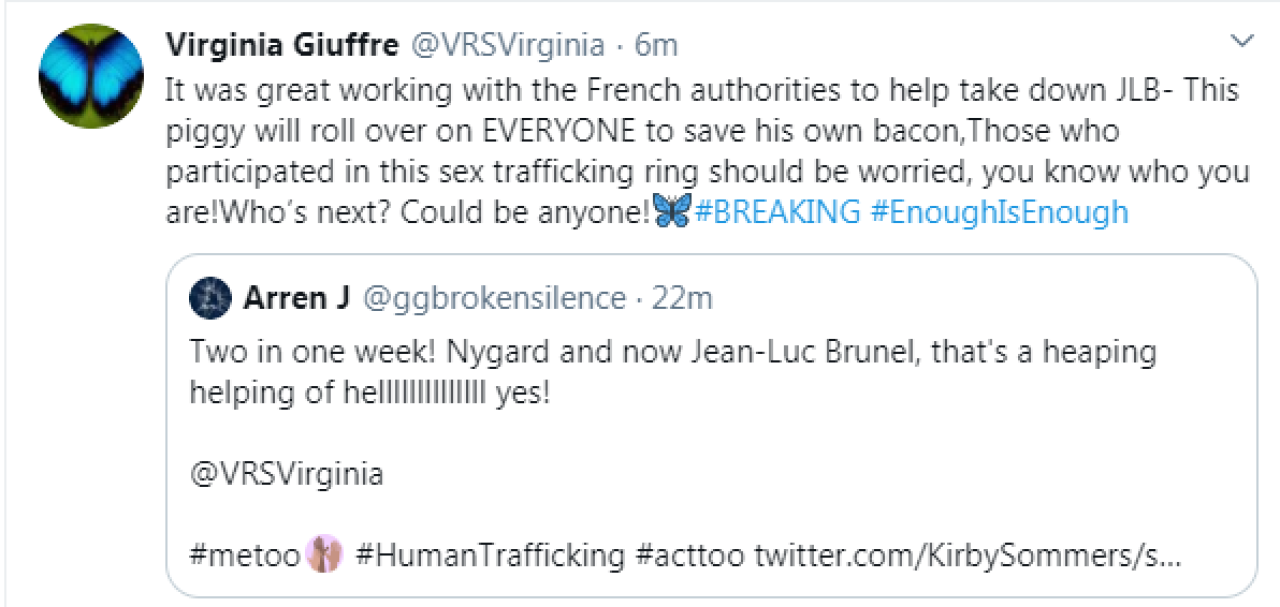The height and width of the screenshot is (607, 1280).
Task: Open the tweet options chevron menu
Action: (x=1242, y=42)
